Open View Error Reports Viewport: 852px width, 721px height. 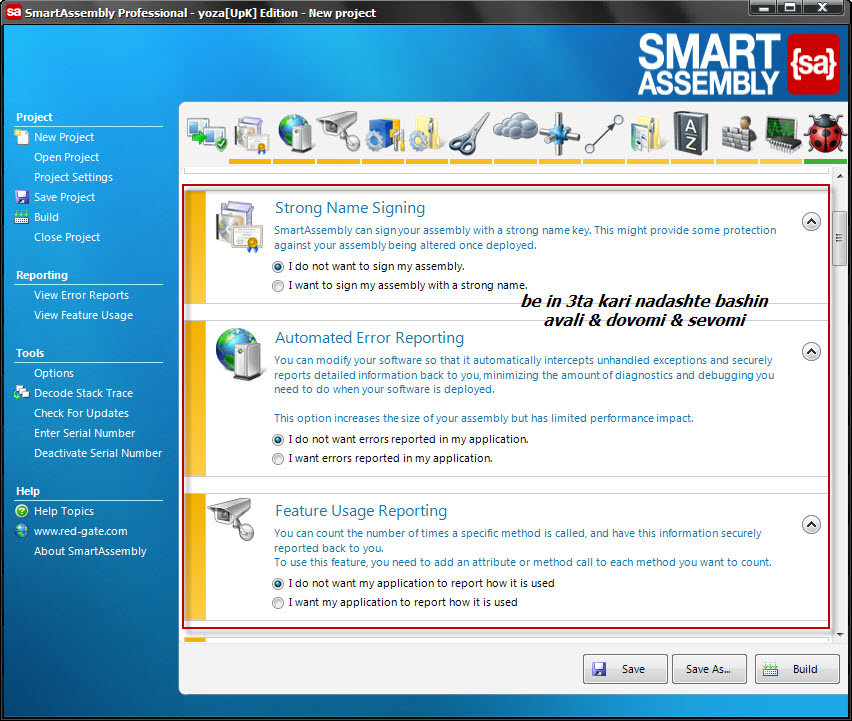pos(82,295)
